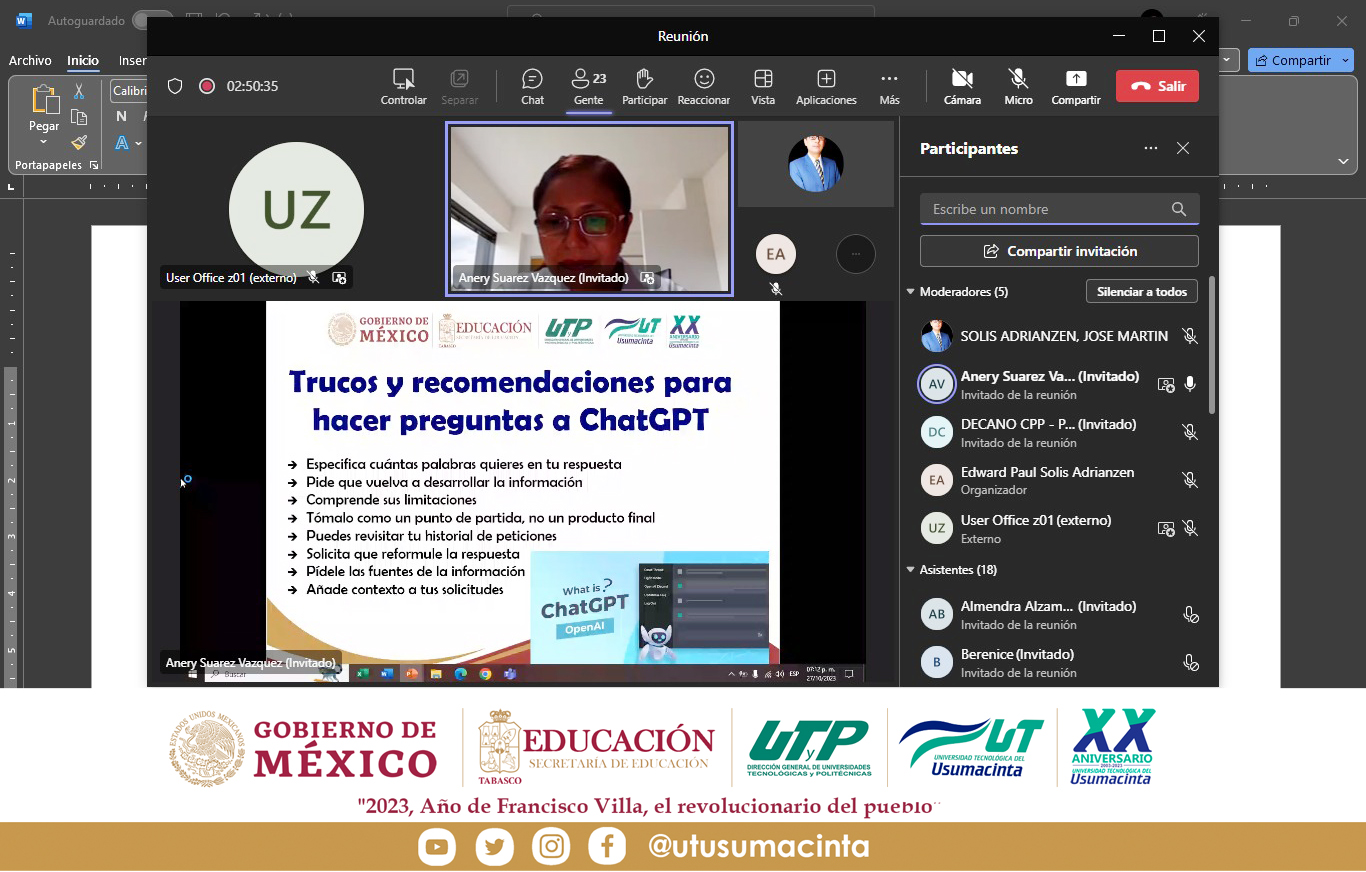This screenshot has height=872, width=1366.
Task: Click the Cut scissors icon in Word
Action: pyautogui.click(x=79, y=92)
